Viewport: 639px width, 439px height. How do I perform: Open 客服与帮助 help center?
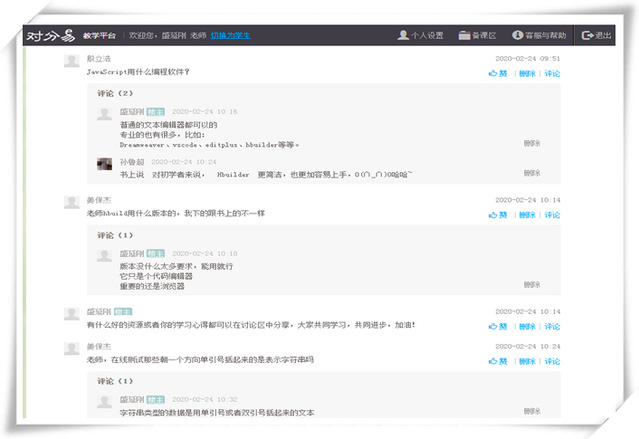tap(539, 35)
